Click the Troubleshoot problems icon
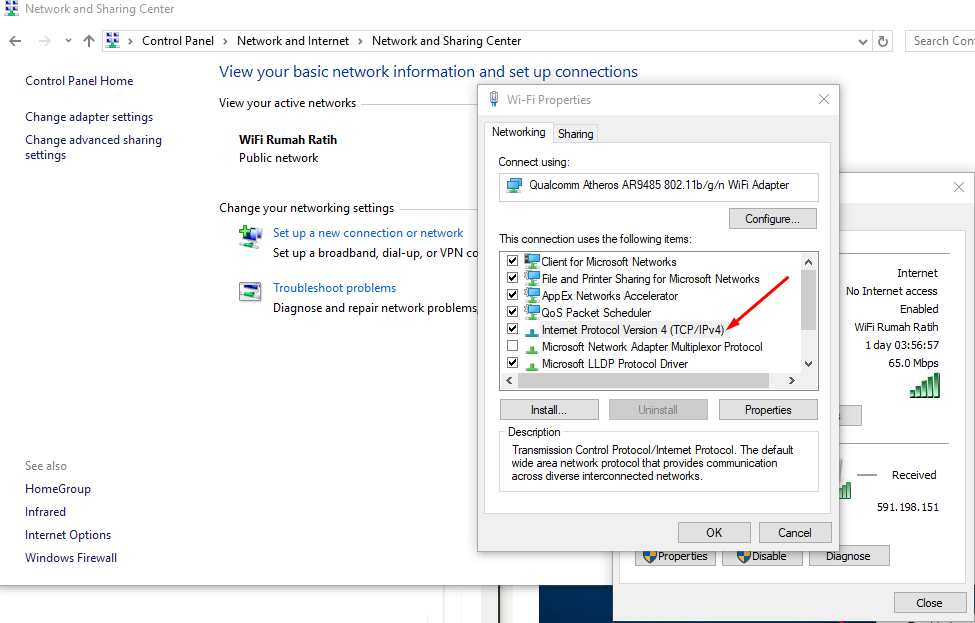This screenshot has width=975, height=623. pos(250,291)
